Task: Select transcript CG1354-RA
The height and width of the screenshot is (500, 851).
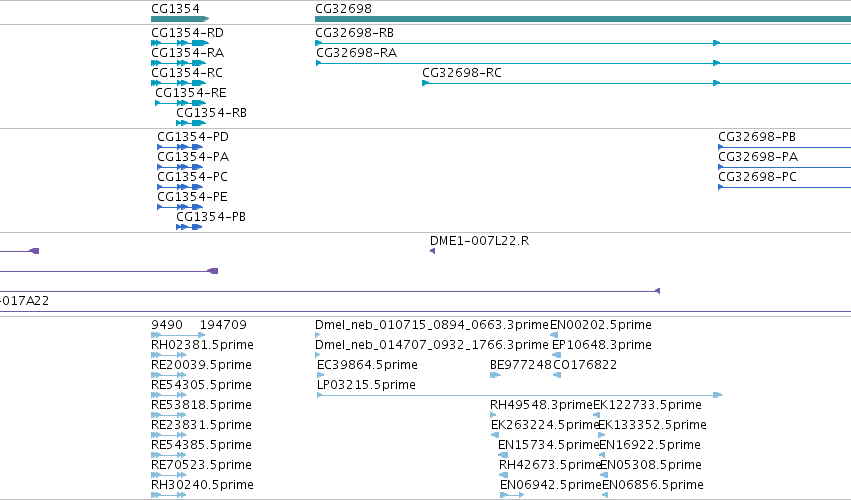Action: coord(187,53)
